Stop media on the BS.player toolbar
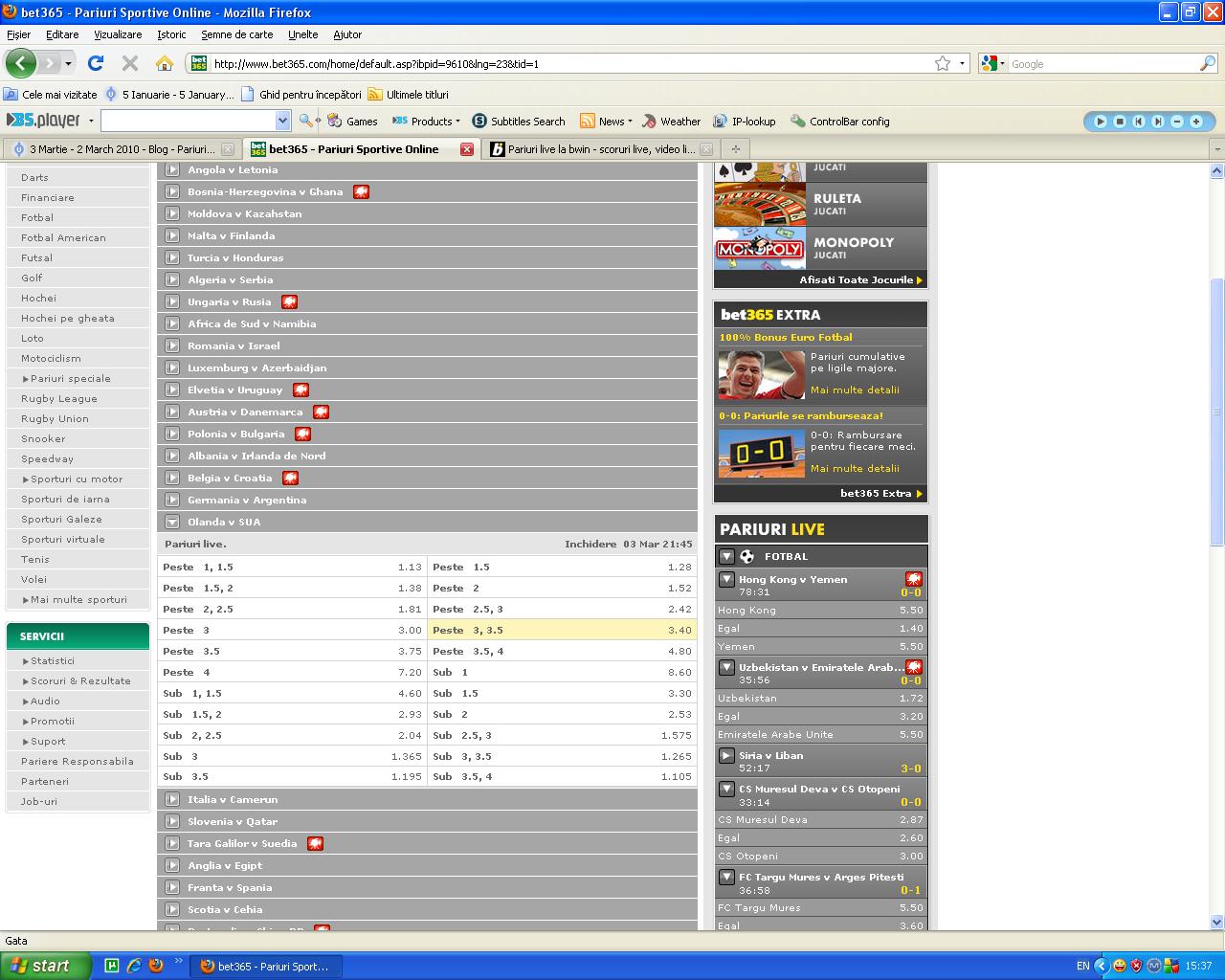The width and height of the screenshot is (1225, 980). 1120,122
